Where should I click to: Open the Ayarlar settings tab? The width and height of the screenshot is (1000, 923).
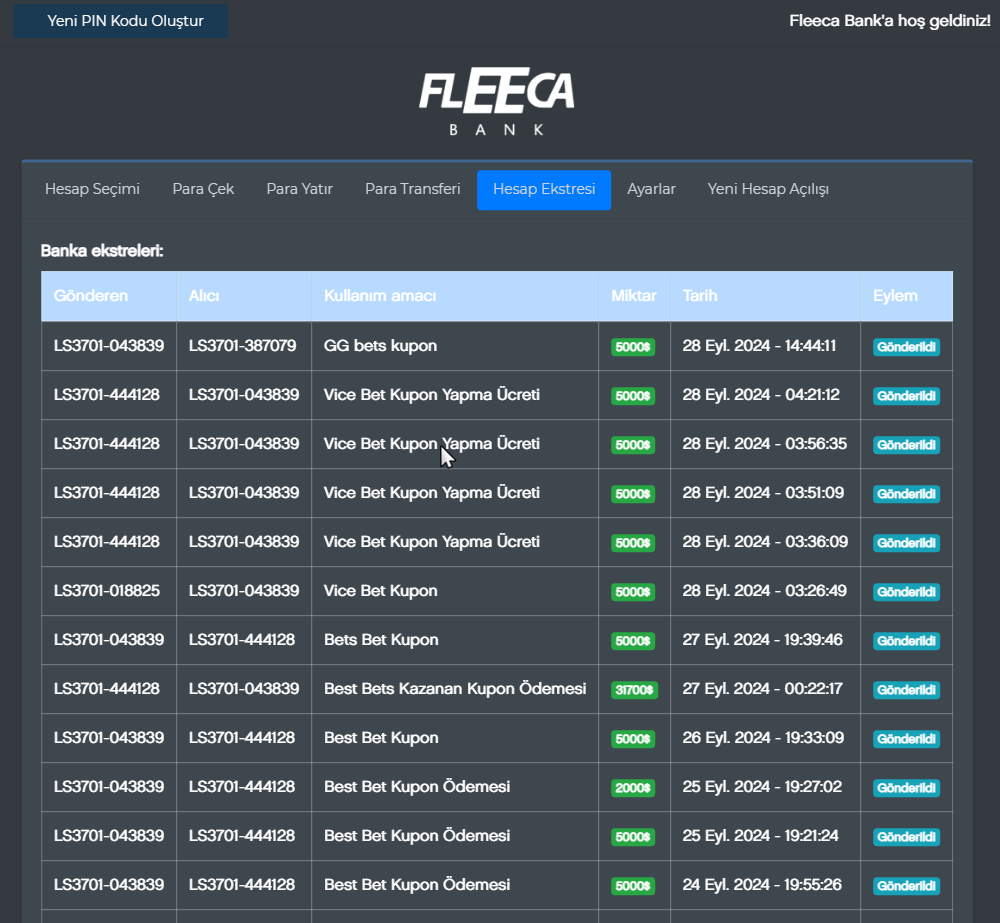(x=651, y=189)
